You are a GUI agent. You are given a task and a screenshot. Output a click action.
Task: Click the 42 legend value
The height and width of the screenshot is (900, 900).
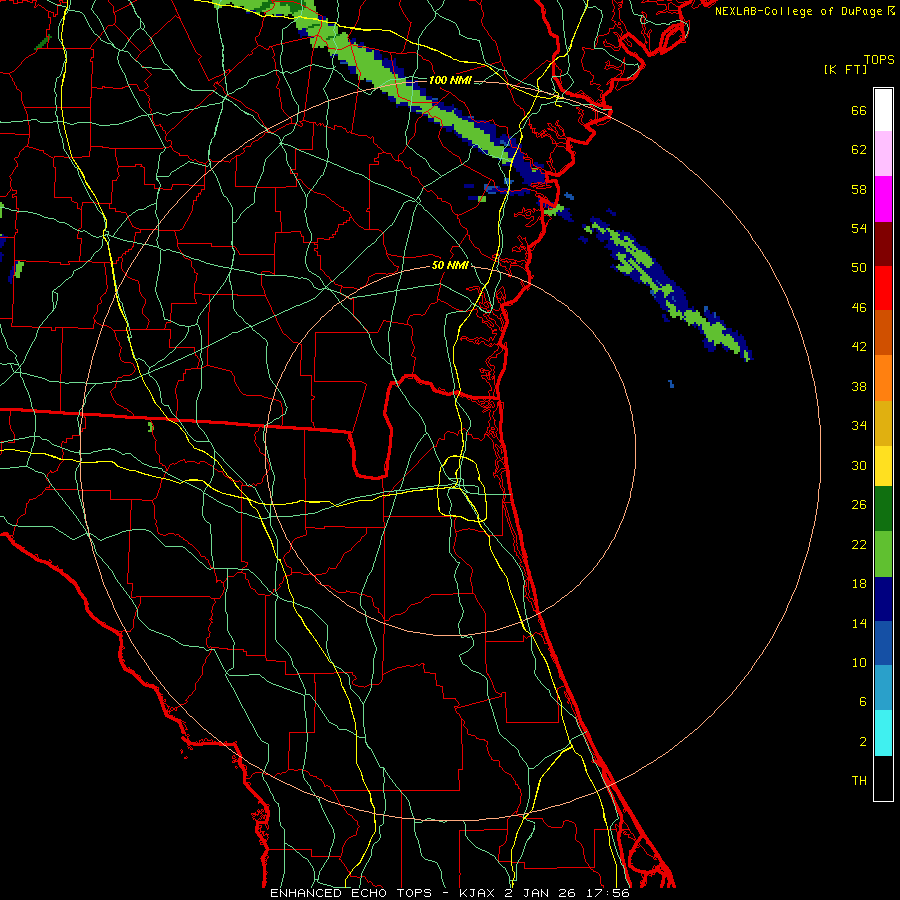[859, 347]
